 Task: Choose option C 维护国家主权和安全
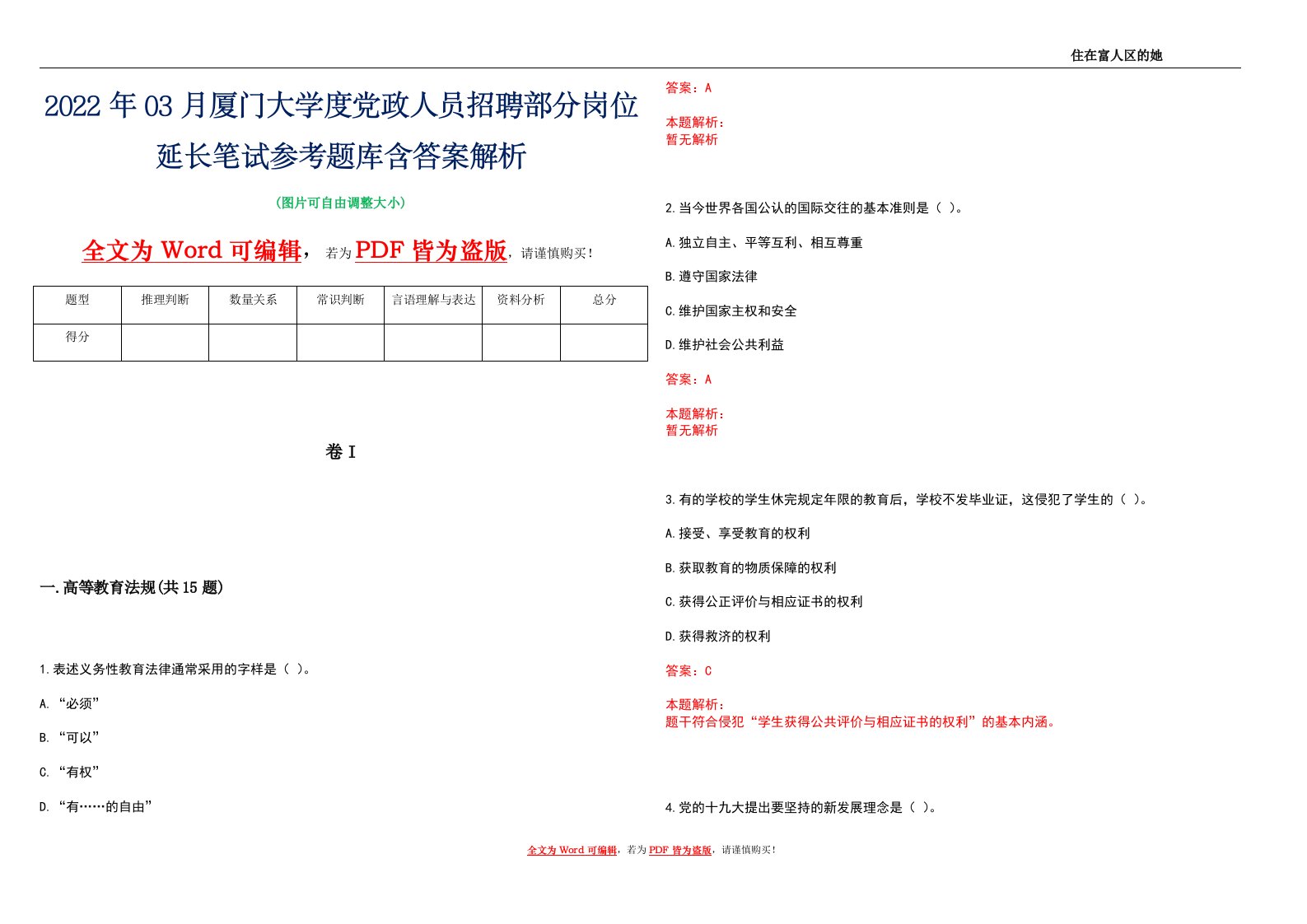click(731, 311)
